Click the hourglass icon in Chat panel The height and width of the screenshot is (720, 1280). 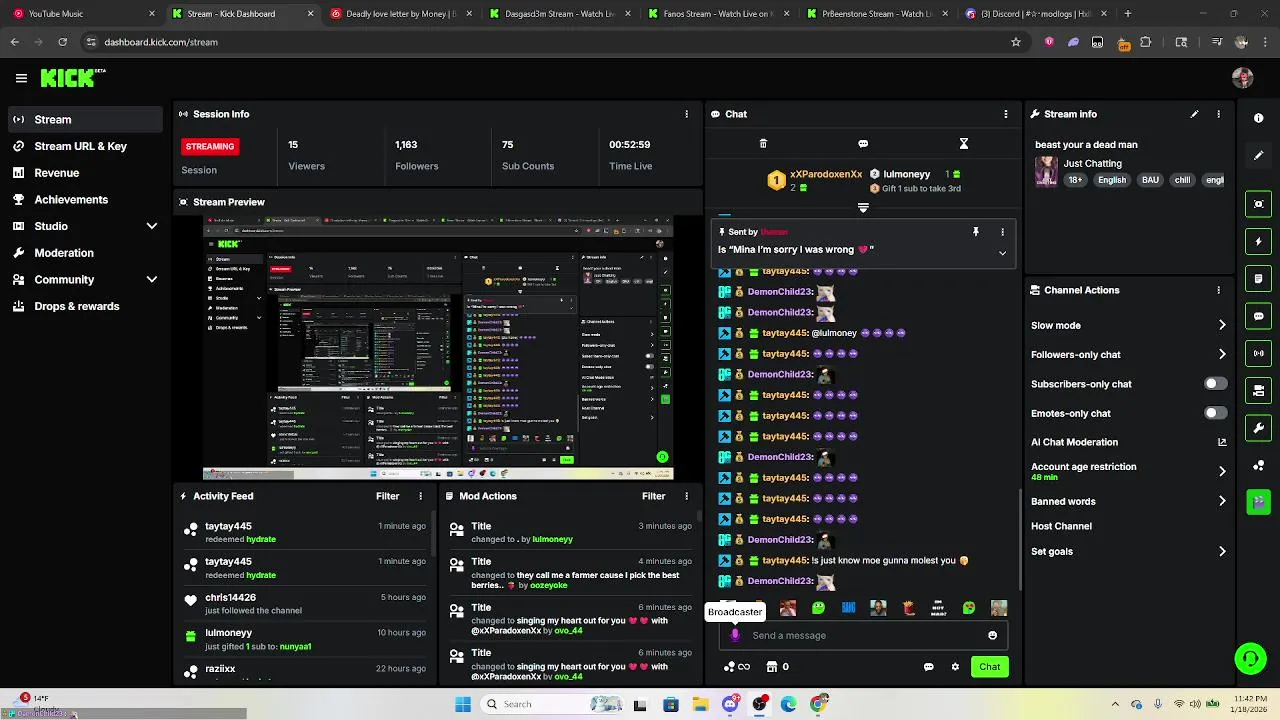coord(963,144)
